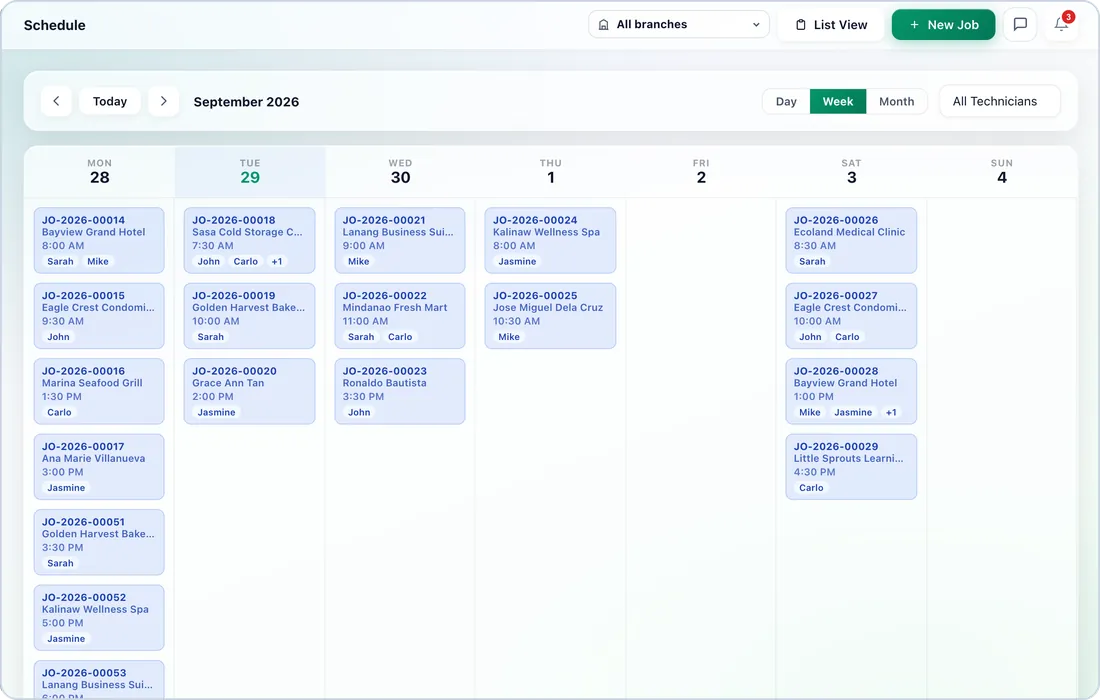Go to next week arrow

(x=163, y=101)
